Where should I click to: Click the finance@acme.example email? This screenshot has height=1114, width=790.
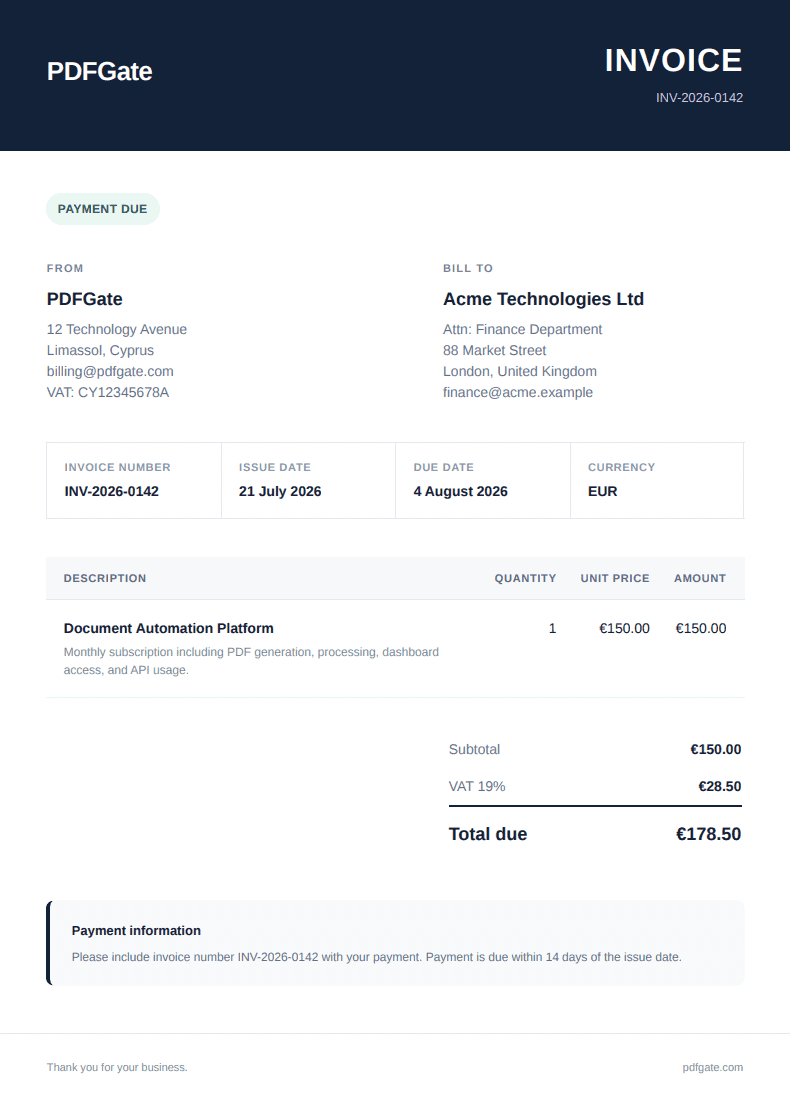point(518,392)
